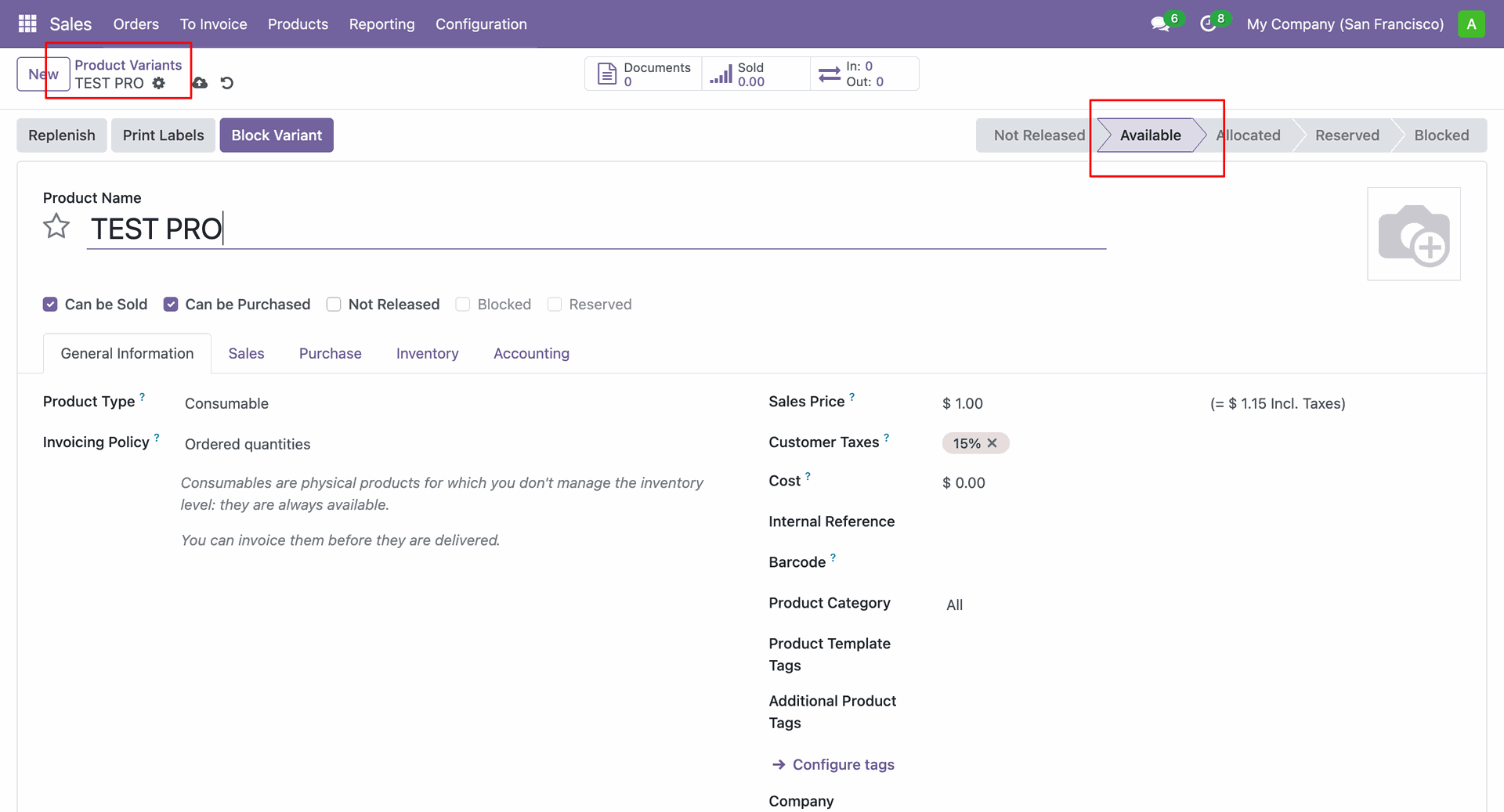
Task: Mark product as favorite with star icon
Action: click(x=56, y=227)
